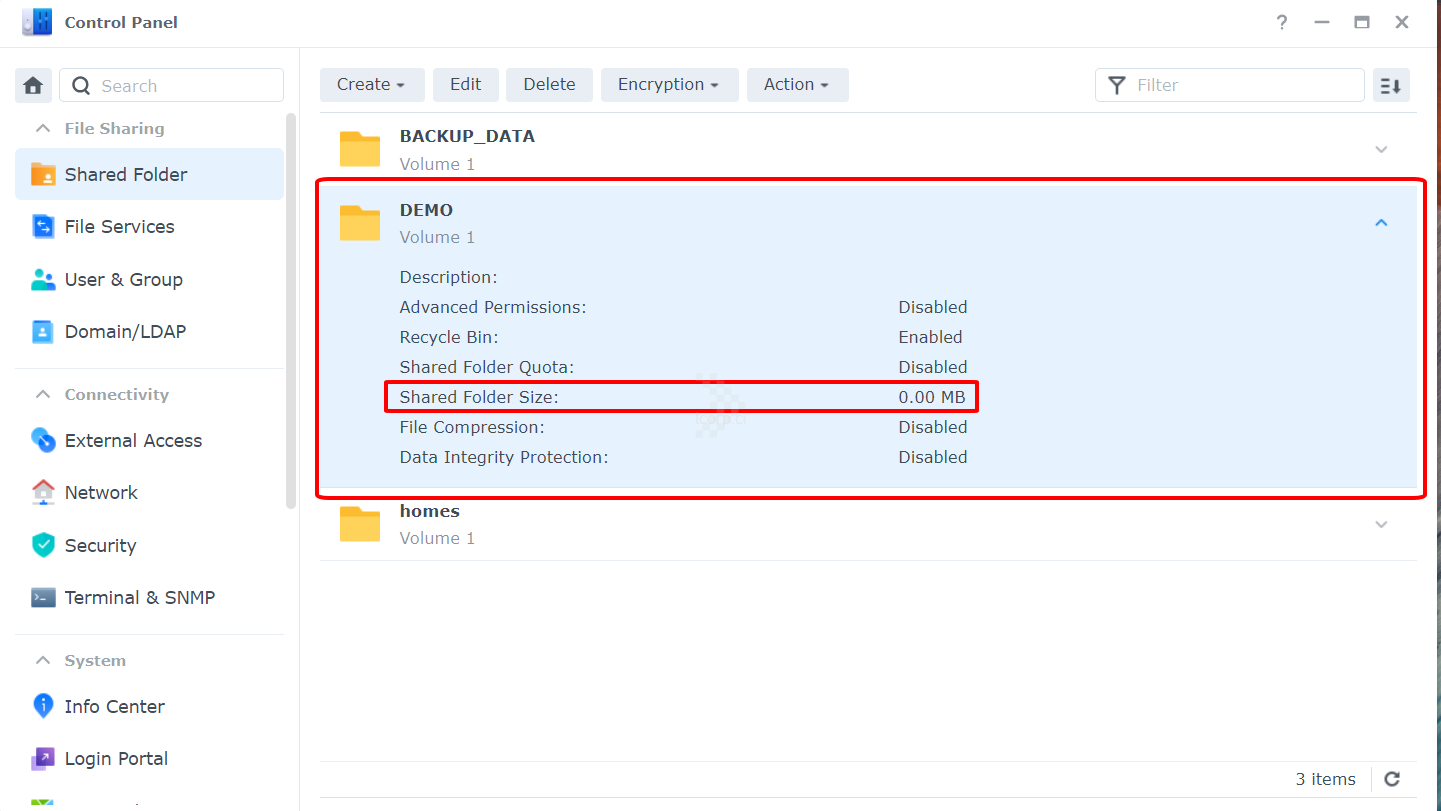1441x811 pixels.
Task: Select the Security shield icon
Action: click(43, 545)
